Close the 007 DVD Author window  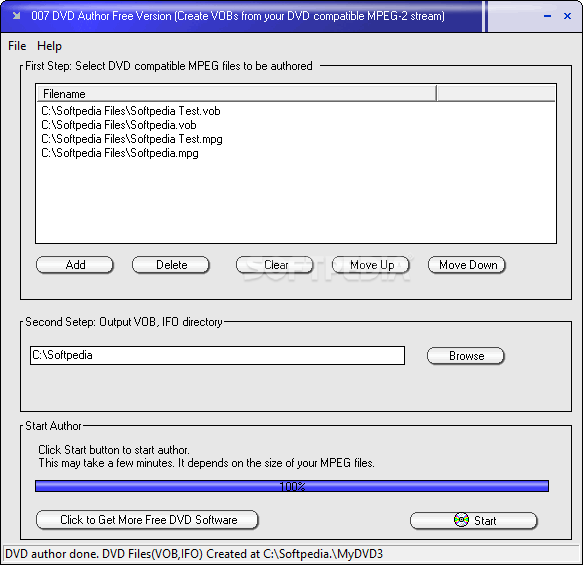point(567,16)
